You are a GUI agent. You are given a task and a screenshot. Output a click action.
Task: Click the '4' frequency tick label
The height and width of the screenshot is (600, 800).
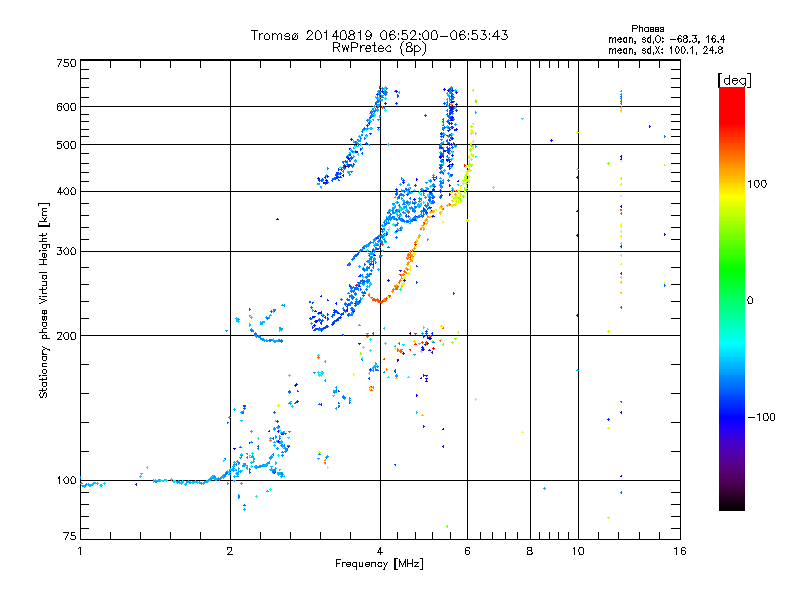pos(380,551)
